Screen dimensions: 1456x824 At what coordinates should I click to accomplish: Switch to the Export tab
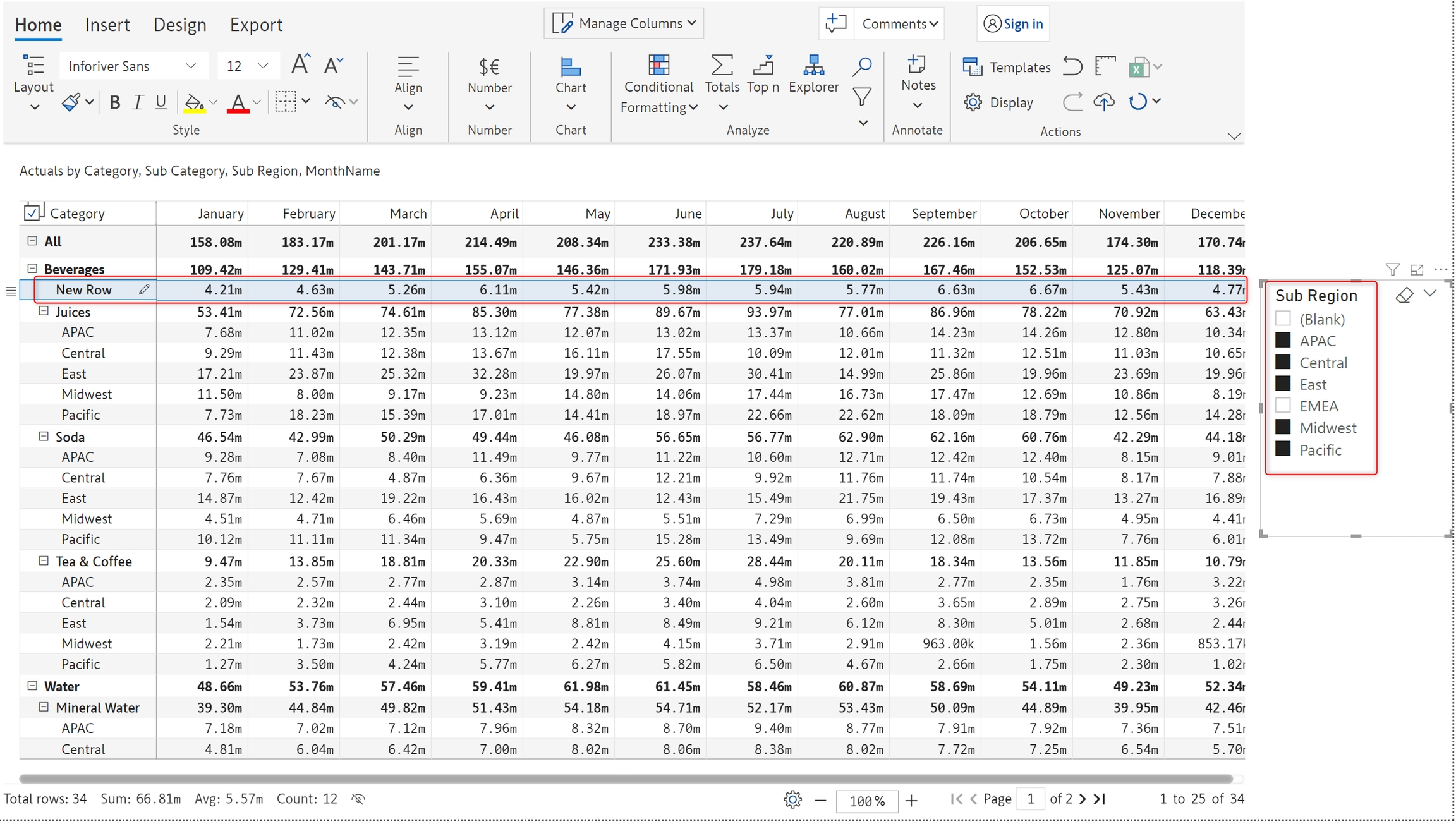pyautogui.click(x=256, y=25)
